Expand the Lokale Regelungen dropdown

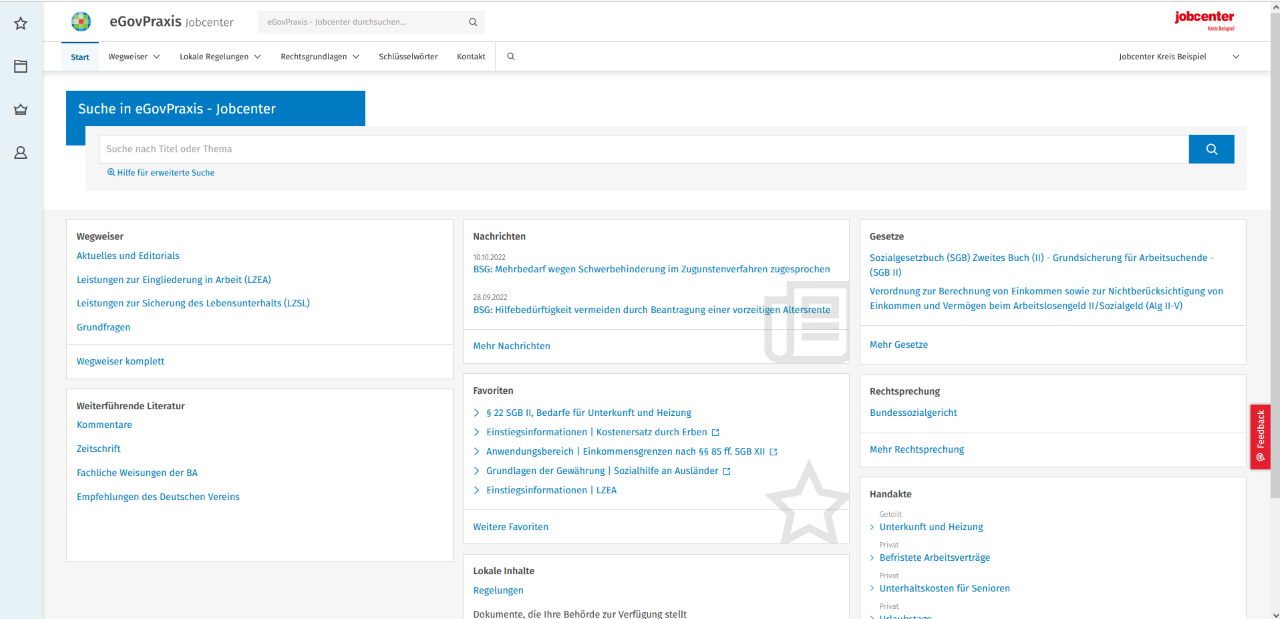click(220, 57)
